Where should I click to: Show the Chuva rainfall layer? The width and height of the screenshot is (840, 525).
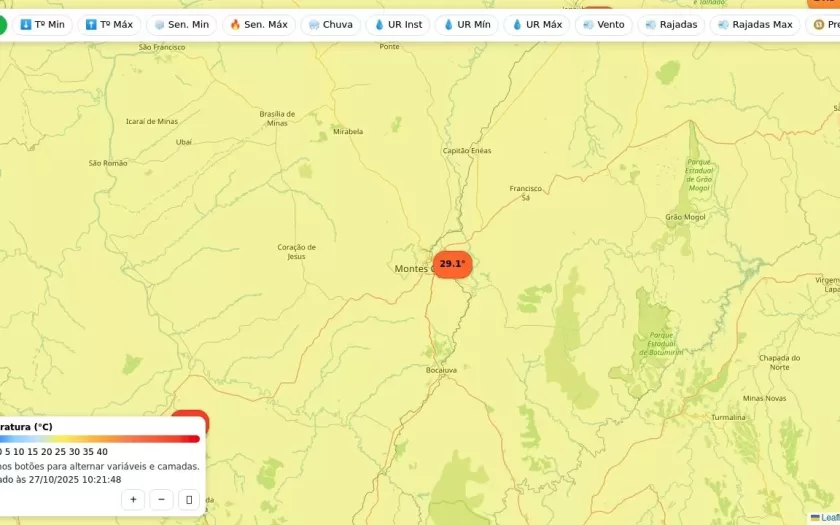331,25
